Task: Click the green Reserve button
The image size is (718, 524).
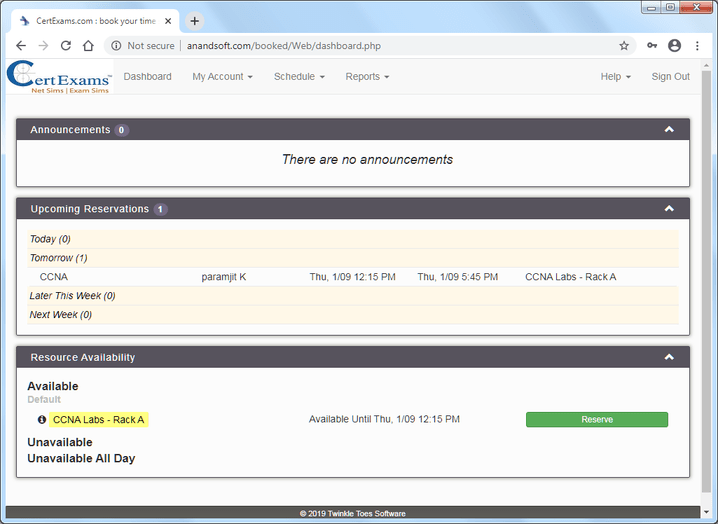Action: (x=597, y=420)
